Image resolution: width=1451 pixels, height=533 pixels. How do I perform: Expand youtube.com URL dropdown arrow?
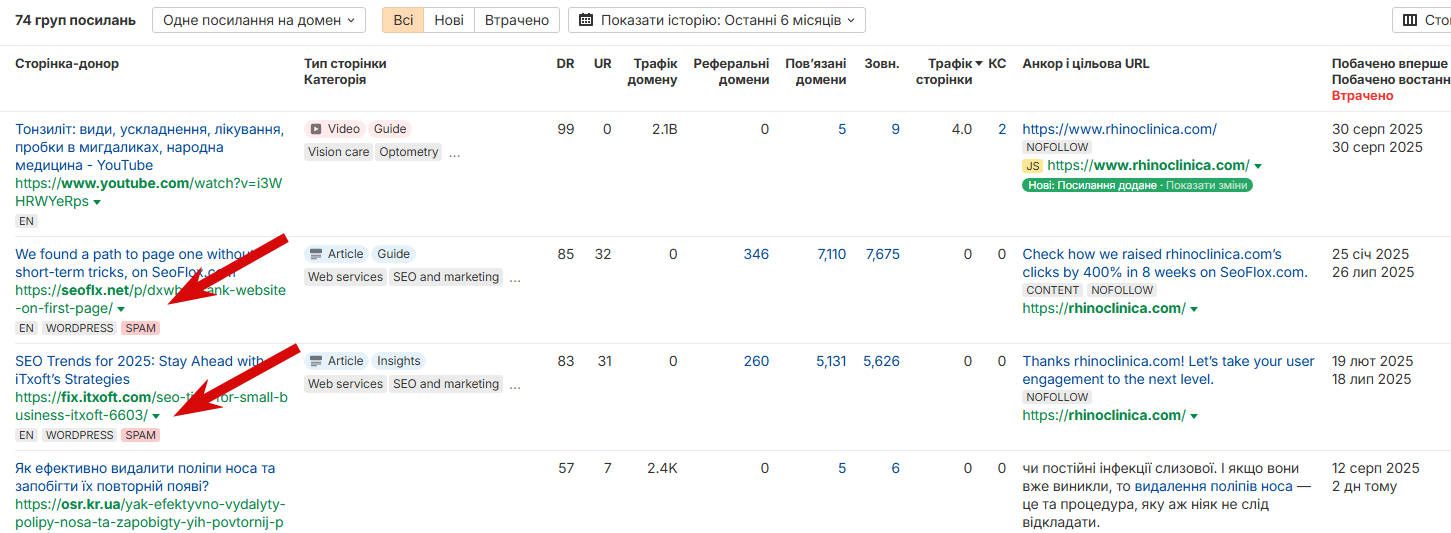pos(97,202)
